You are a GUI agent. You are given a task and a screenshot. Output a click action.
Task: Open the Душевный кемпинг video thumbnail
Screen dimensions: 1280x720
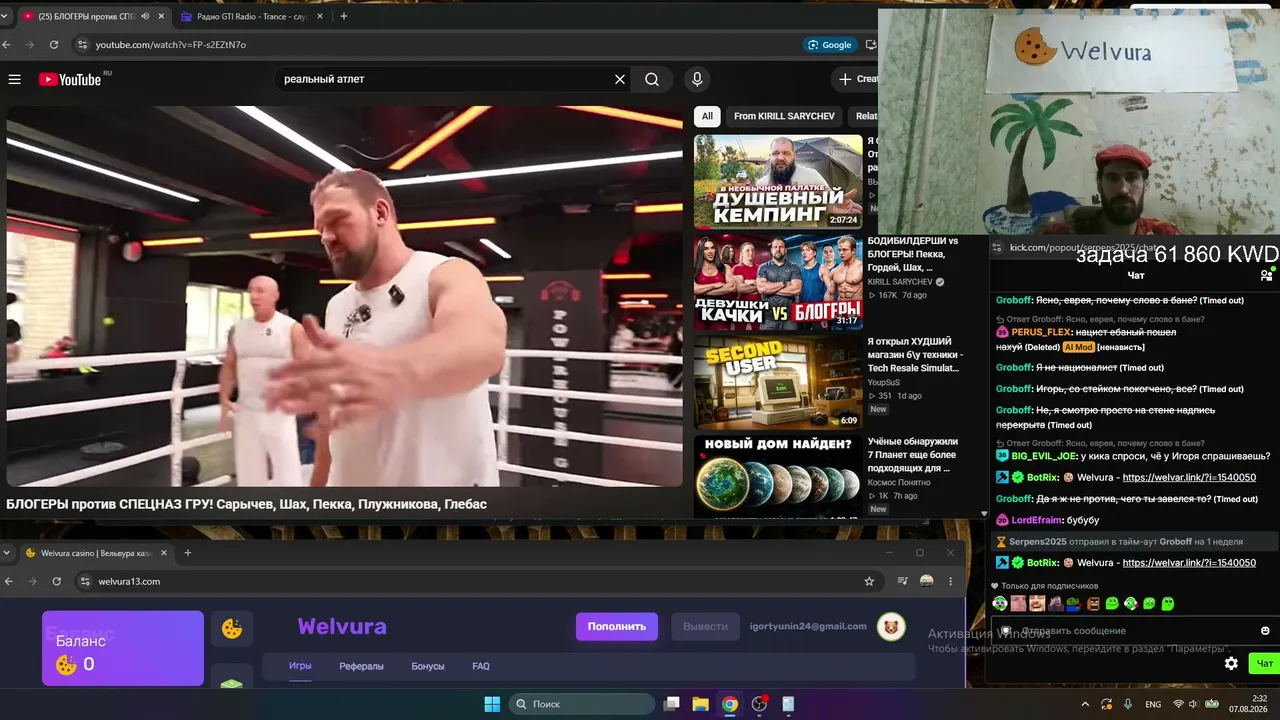778,182
